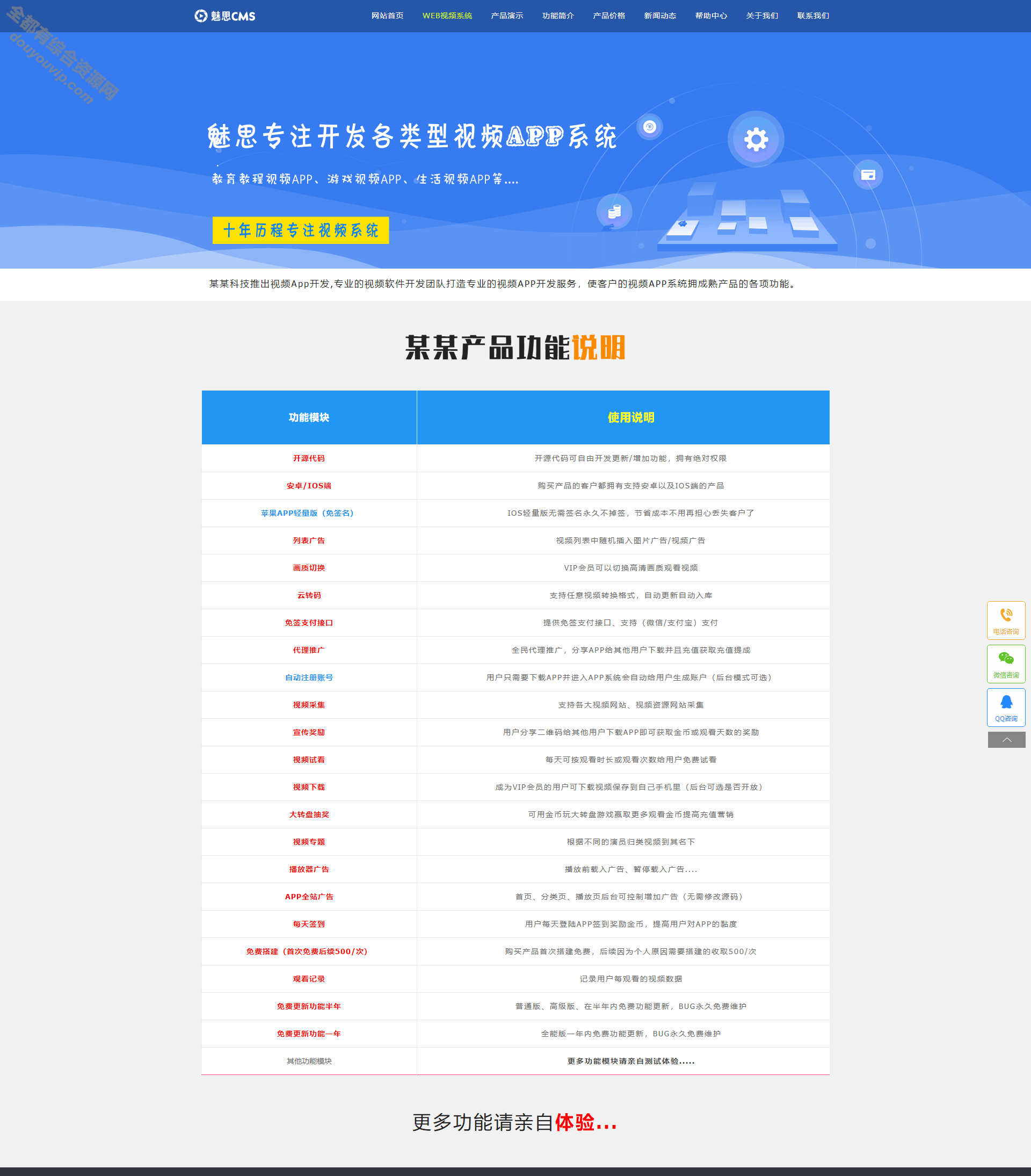The height and width of the screenshot is (1176, 1031).
Task: Select the 视频专题 row label
Action: coord(309,842)
